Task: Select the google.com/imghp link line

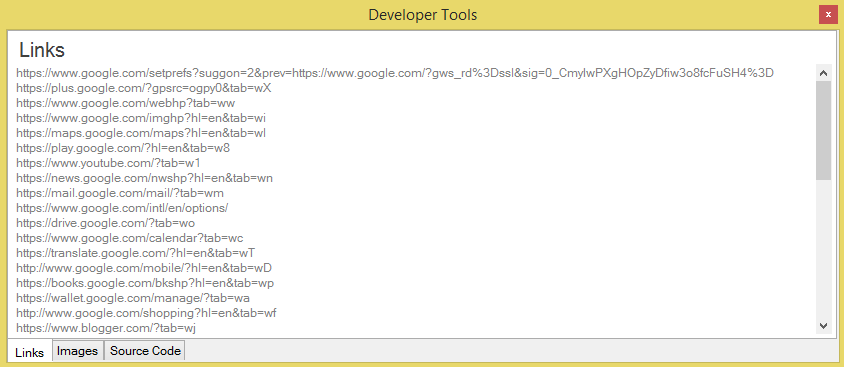Action: pos(141,118)
